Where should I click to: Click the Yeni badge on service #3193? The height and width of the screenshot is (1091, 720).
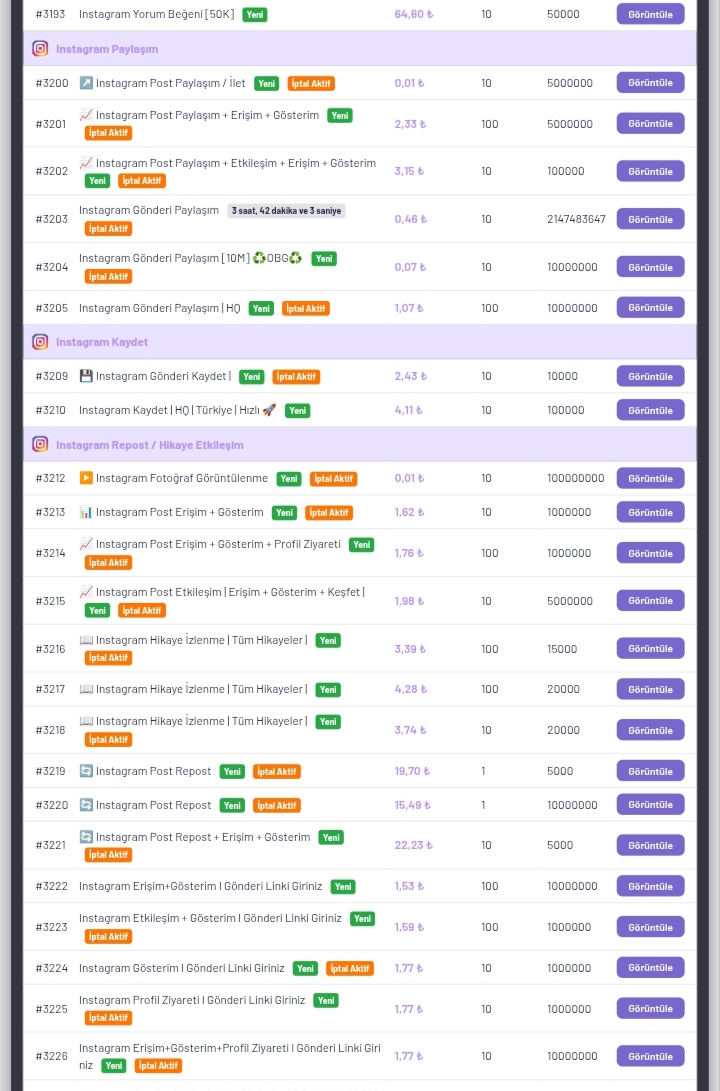pos(255,15)
